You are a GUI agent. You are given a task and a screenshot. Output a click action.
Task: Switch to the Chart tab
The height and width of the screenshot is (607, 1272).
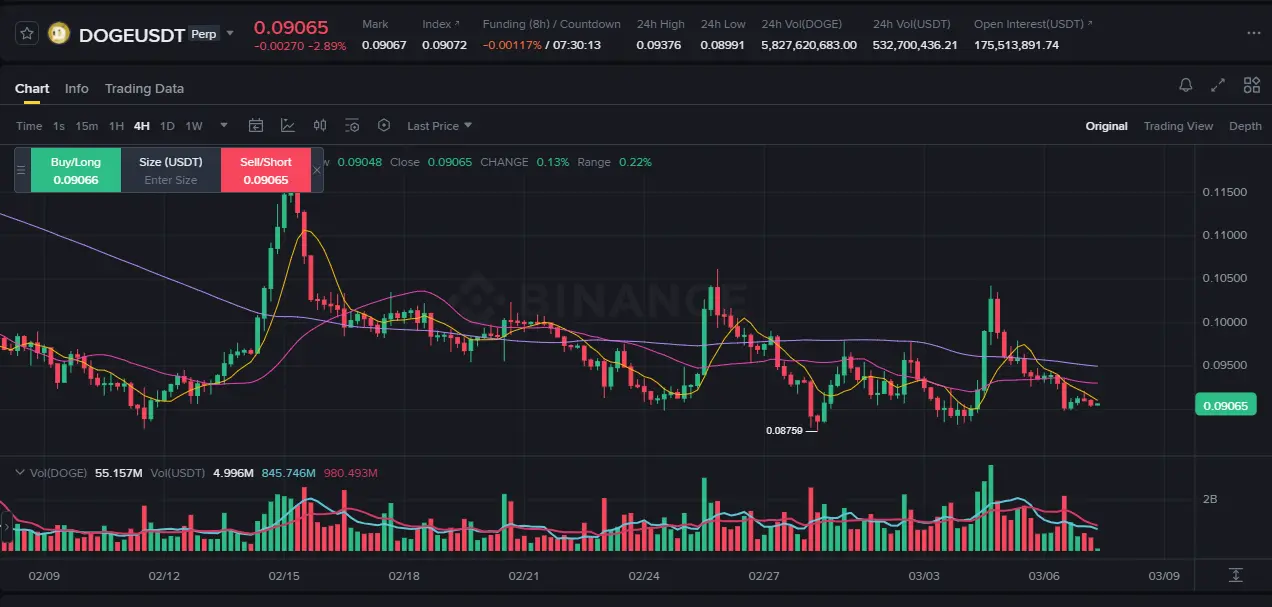pos(32,88)
